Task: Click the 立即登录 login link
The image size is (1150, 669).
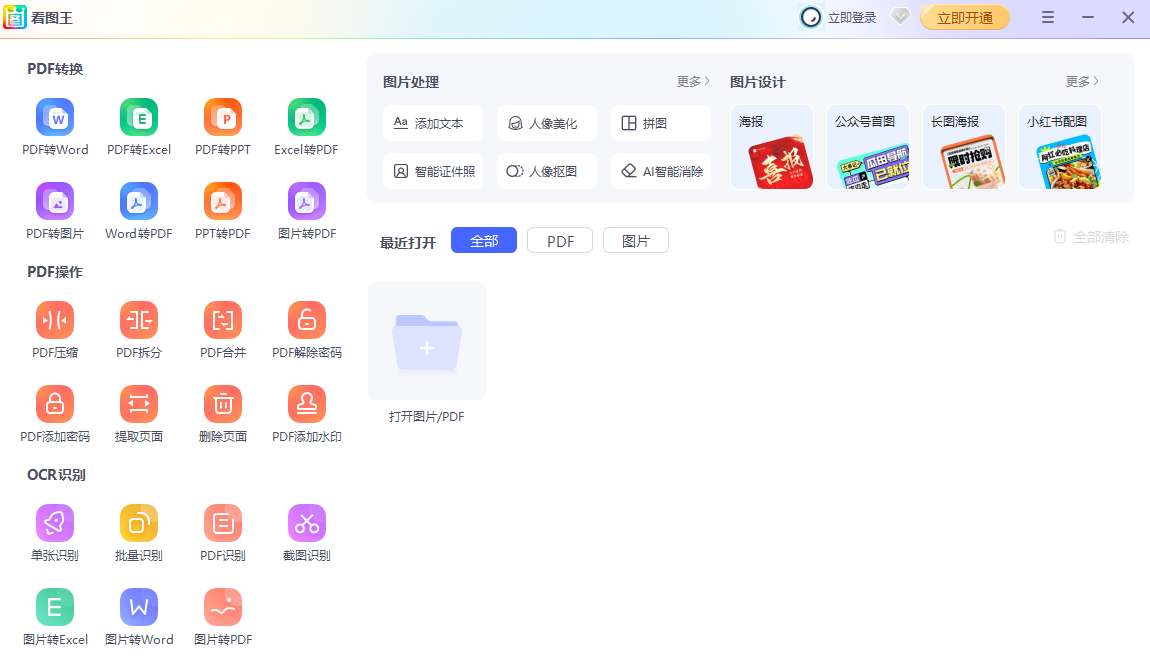Action: pyautogui.click(x=848, y=17)
